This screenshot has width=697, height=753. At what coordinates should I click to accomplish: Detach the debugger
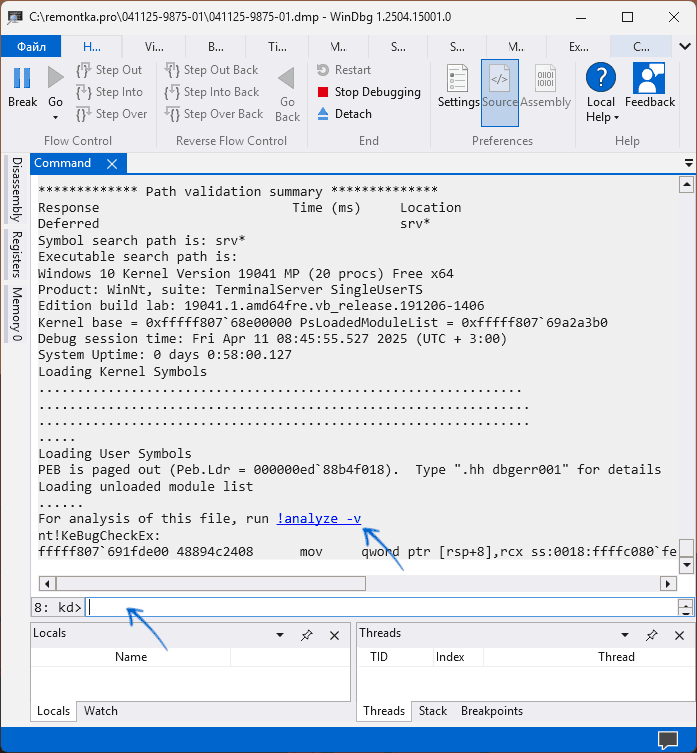pos(344,114)
